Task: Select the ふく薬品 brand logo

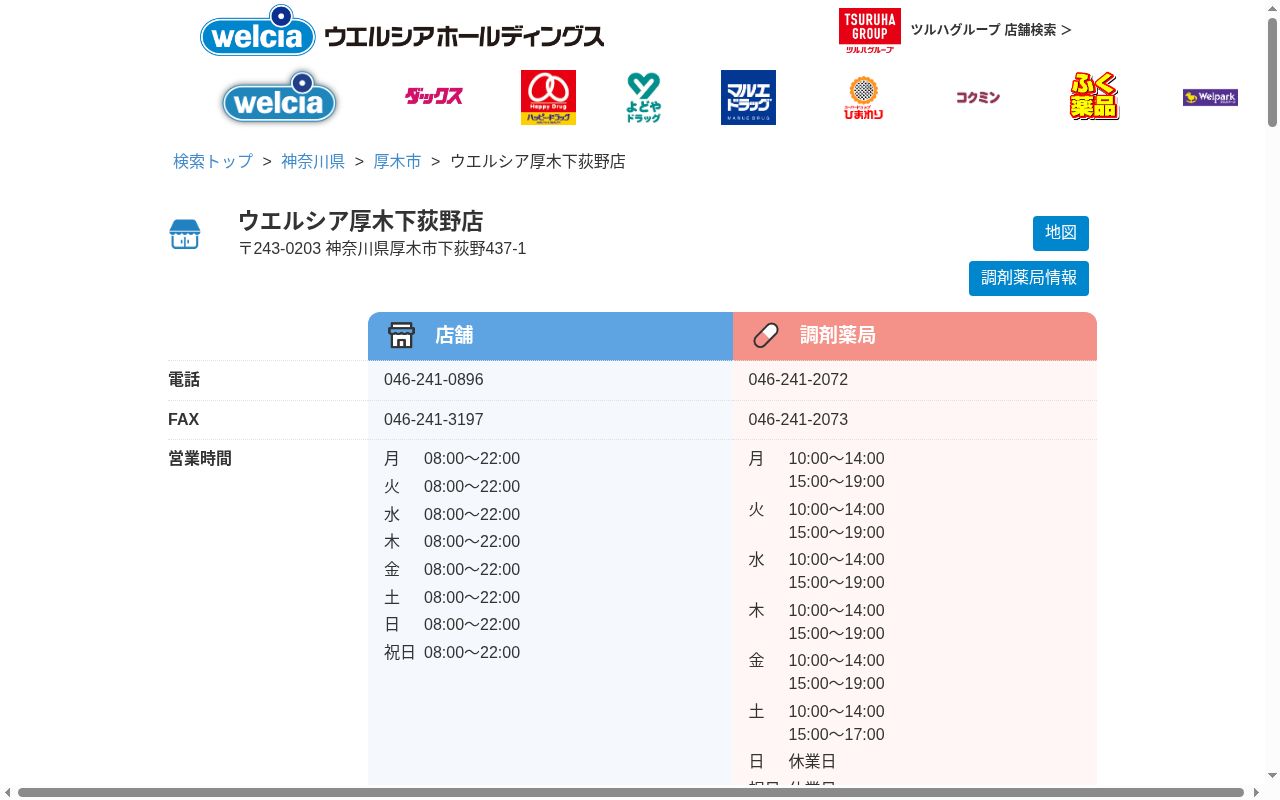Action: 1094,97
